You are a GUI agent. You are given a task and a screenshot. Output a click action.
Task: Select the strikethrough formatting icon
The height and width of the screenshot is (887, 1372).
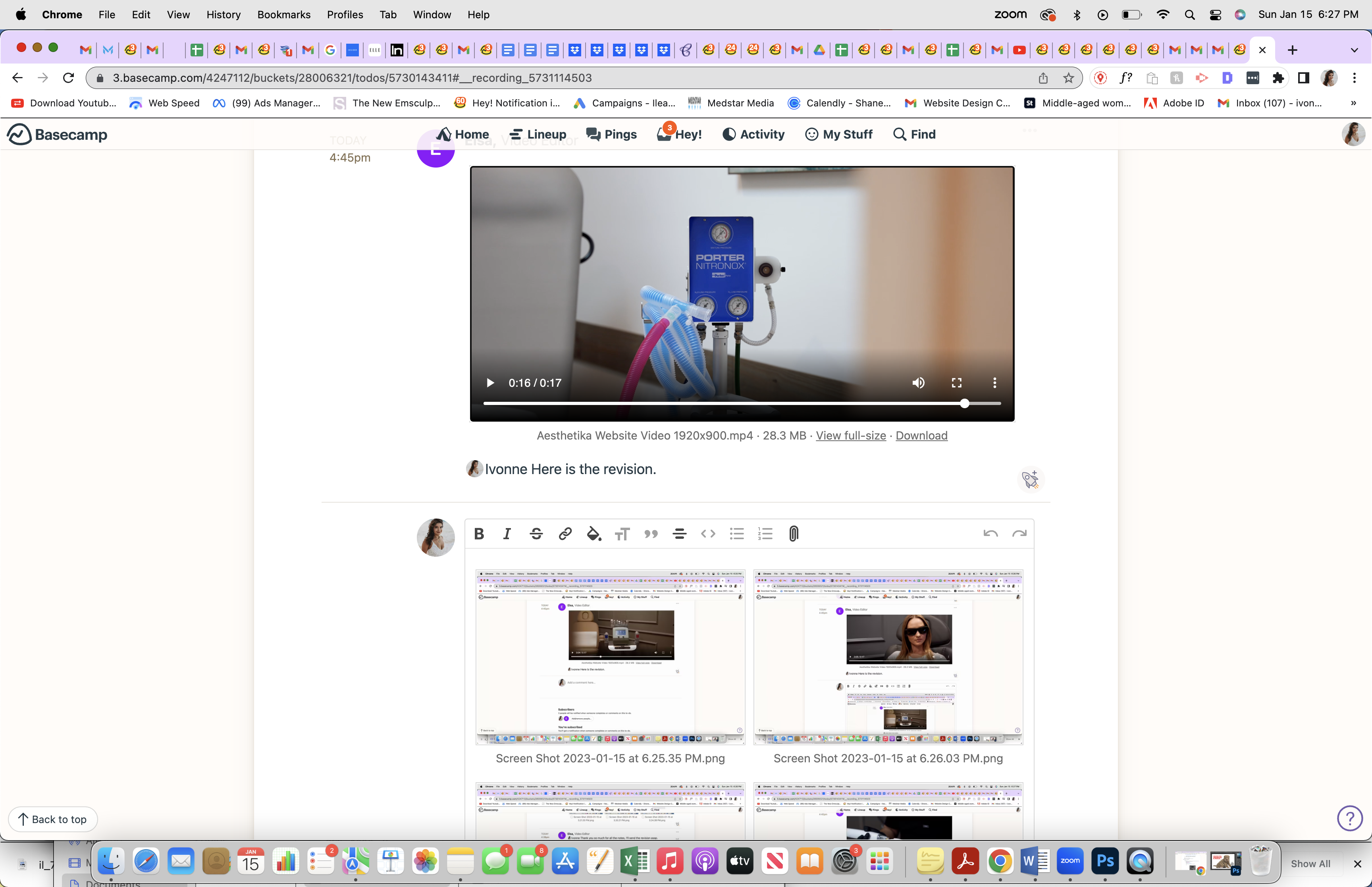coord(536,534)
